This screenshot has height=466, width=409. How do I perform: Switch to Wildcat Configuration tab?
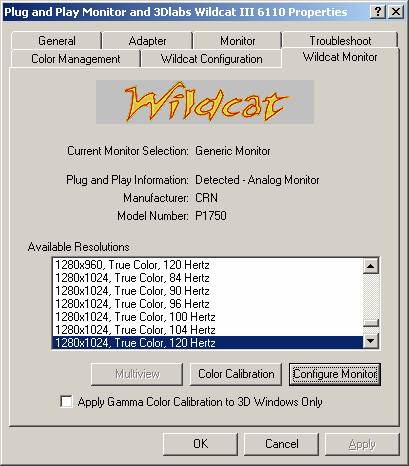tap(211, 59)
